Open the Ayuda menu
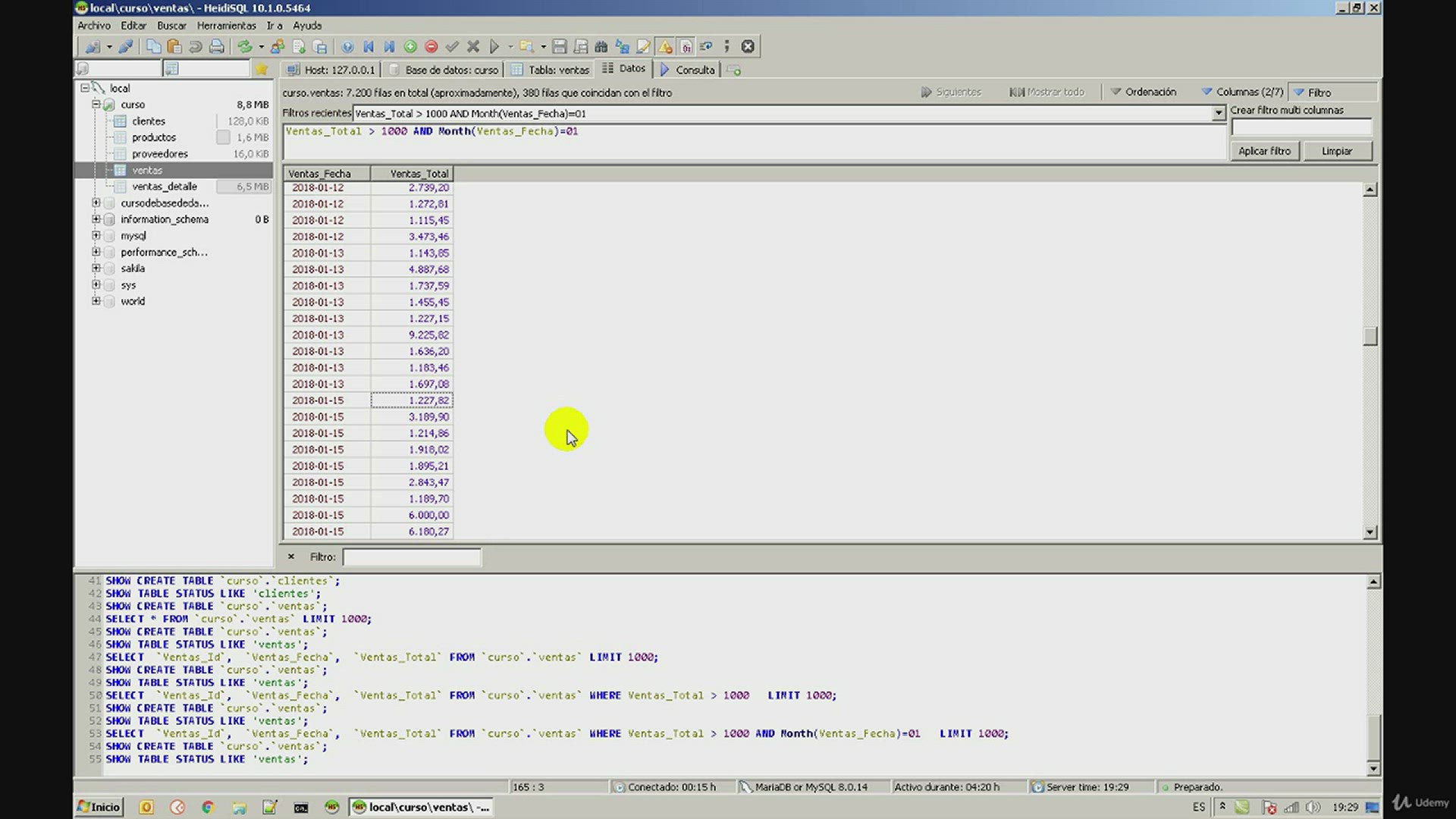The width and height of the screenshot is (1456, 819). tap(307, 26)
